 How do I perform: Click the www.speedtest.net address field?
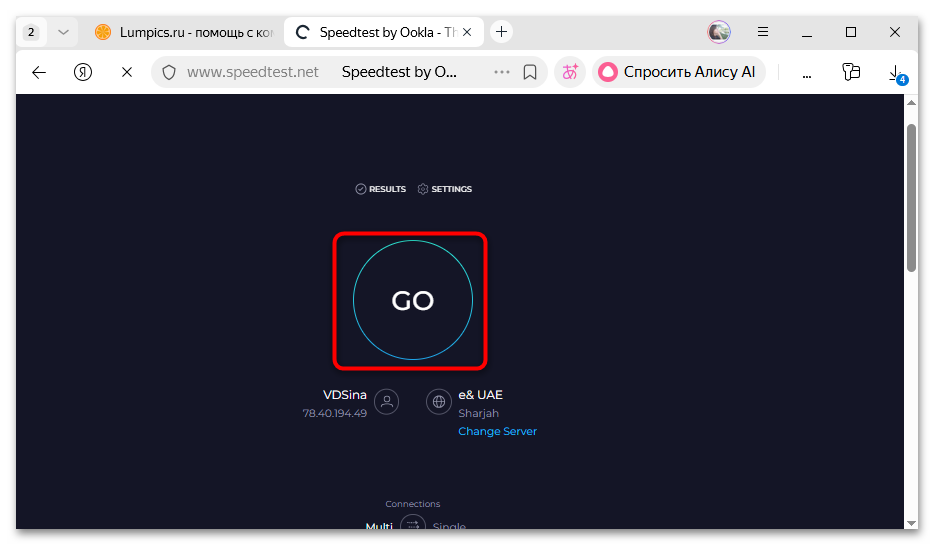253,72
